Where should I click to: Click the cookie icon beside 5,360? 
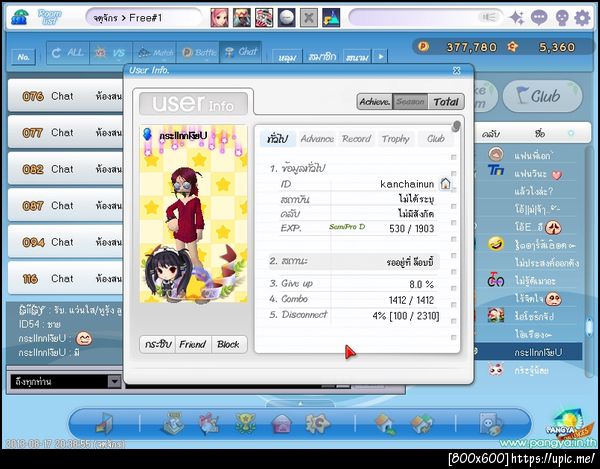point(512,47)
